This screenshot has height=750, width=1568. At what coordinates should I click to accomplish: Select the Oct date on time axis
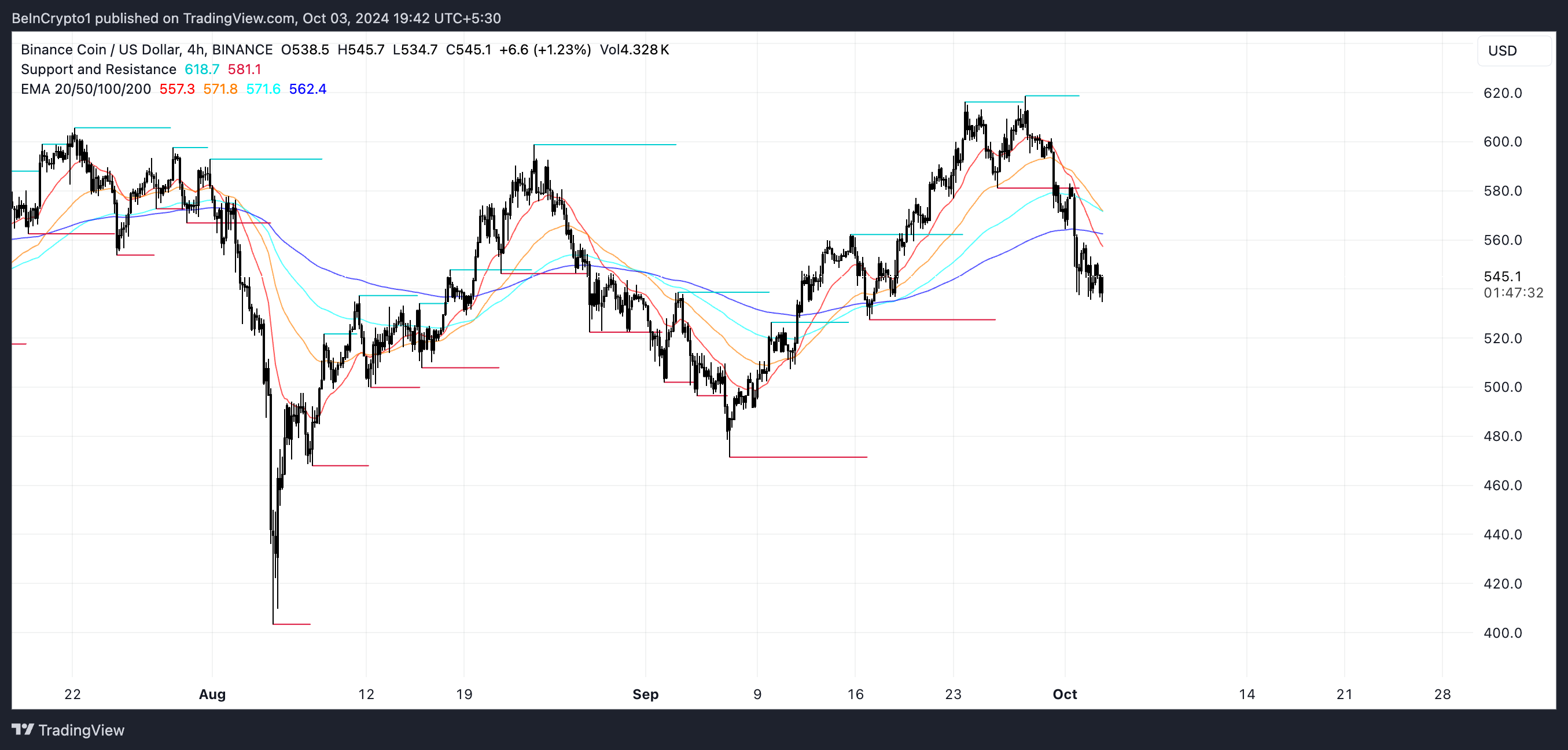[1065, 694]
